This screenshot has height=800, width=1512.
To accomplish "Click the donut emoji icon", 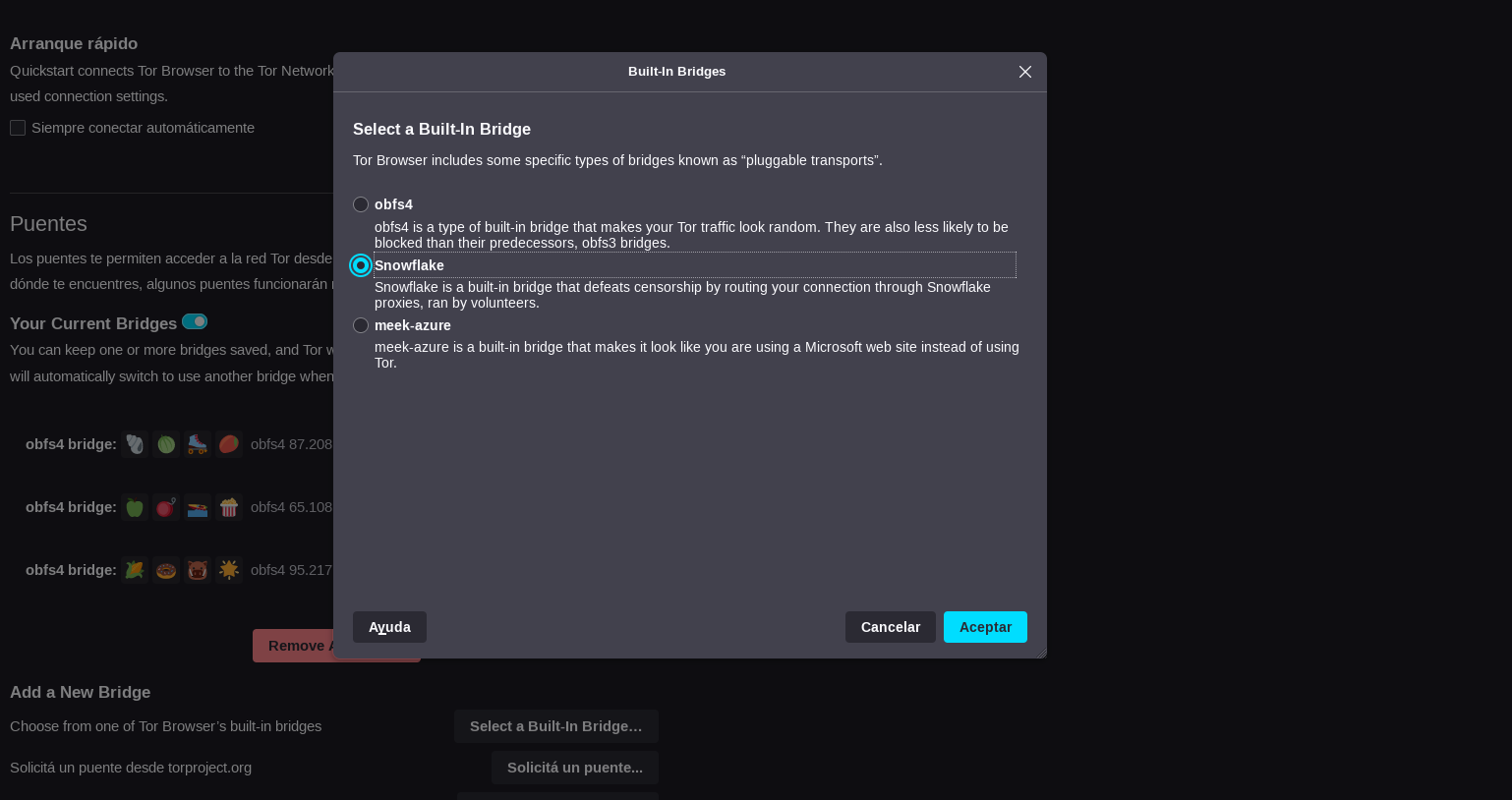I will coord(166,570).
